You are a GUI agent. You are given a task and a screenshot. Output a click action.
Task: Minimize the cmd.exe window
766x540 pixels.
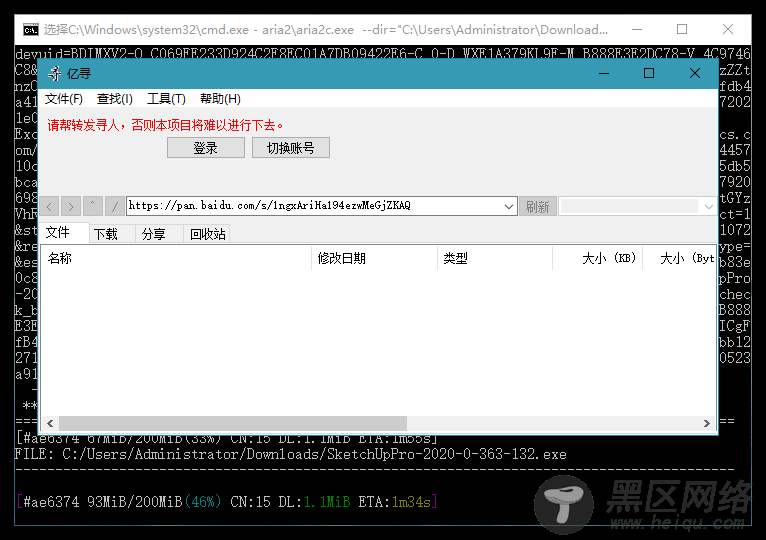tap(637, 29)
